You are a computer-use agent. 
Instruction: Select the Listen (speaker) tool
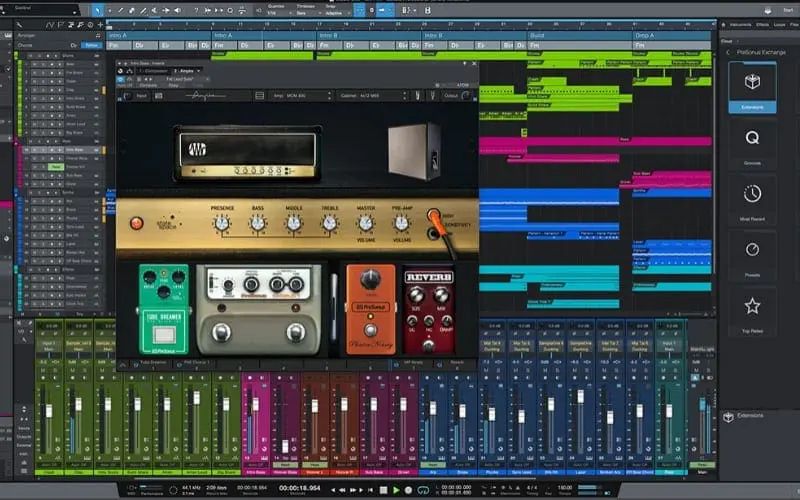[x=177, y=10]
